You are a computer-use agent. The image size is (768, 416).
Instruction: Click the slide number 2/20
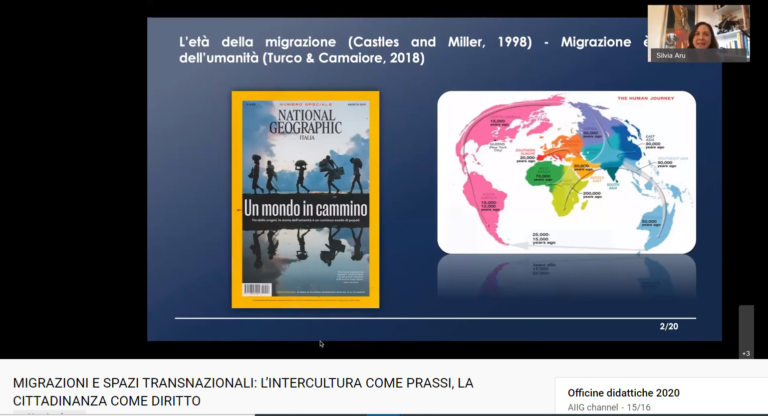tap(669, 326)
